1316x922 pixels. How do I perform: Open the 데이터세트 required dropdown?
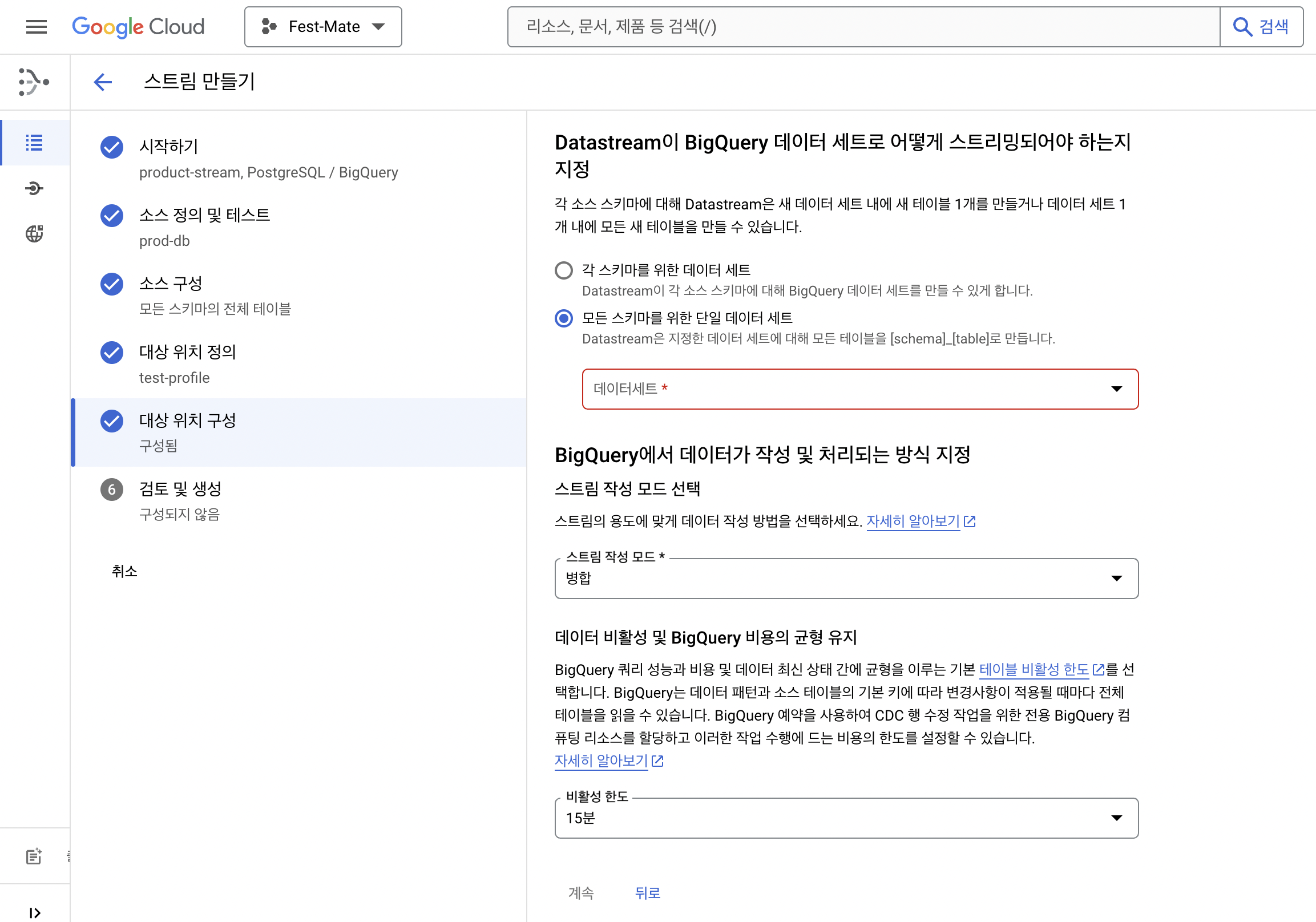(860, 389)
